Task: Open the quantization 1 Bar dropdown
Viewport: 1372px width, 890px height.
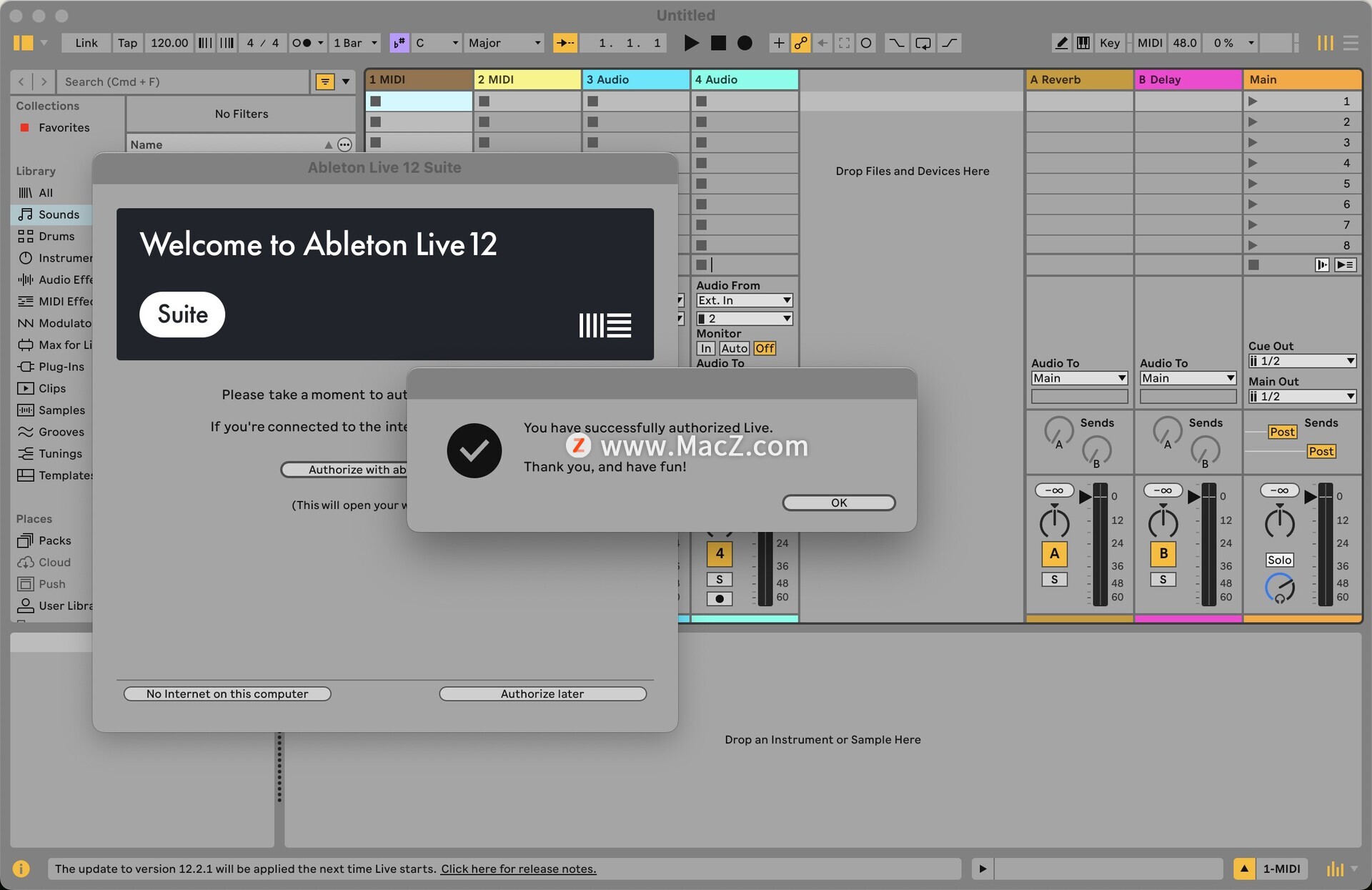Action: click(x=355, y=43)
